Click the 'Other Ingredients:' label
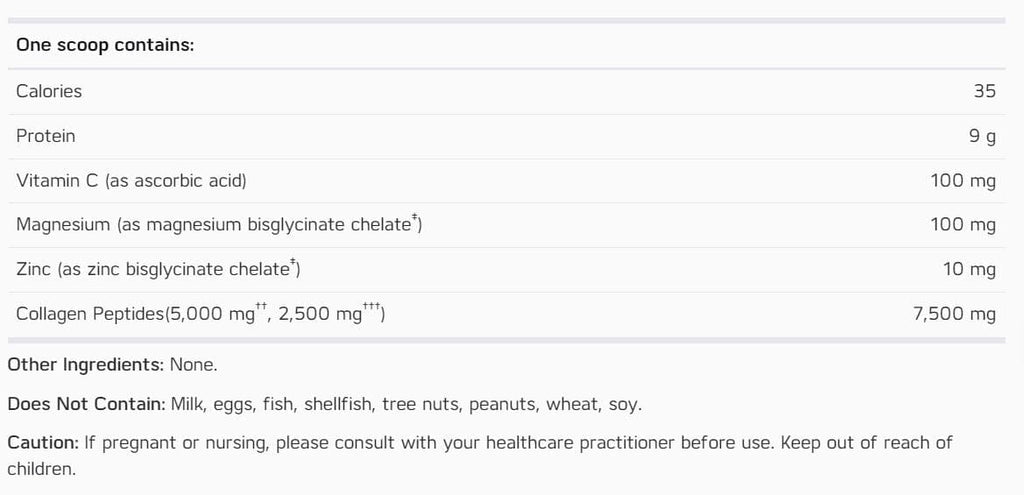The height and width of the screenshot is (495, 1024). pos(85,364)
